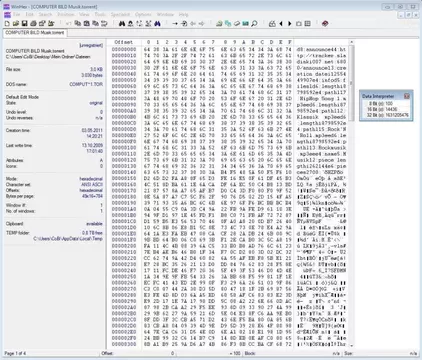Open the Options menu
This screenshot has width=422, height=360.
143,14
